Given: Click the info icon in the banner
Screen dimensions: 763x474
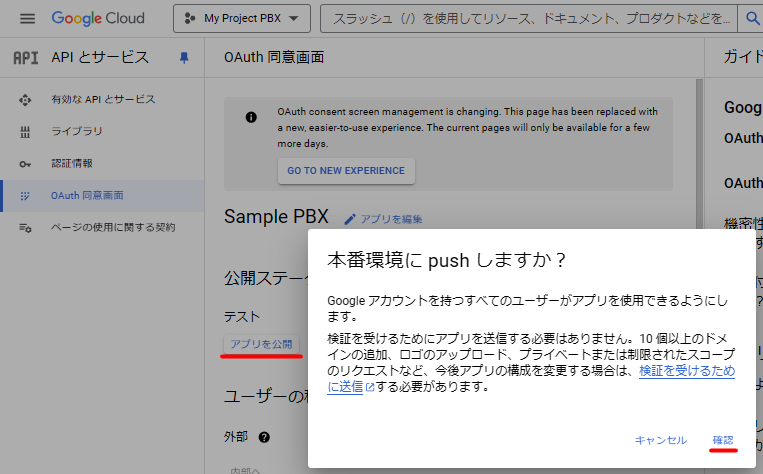Looking at the screenshot, I should 251,117.
